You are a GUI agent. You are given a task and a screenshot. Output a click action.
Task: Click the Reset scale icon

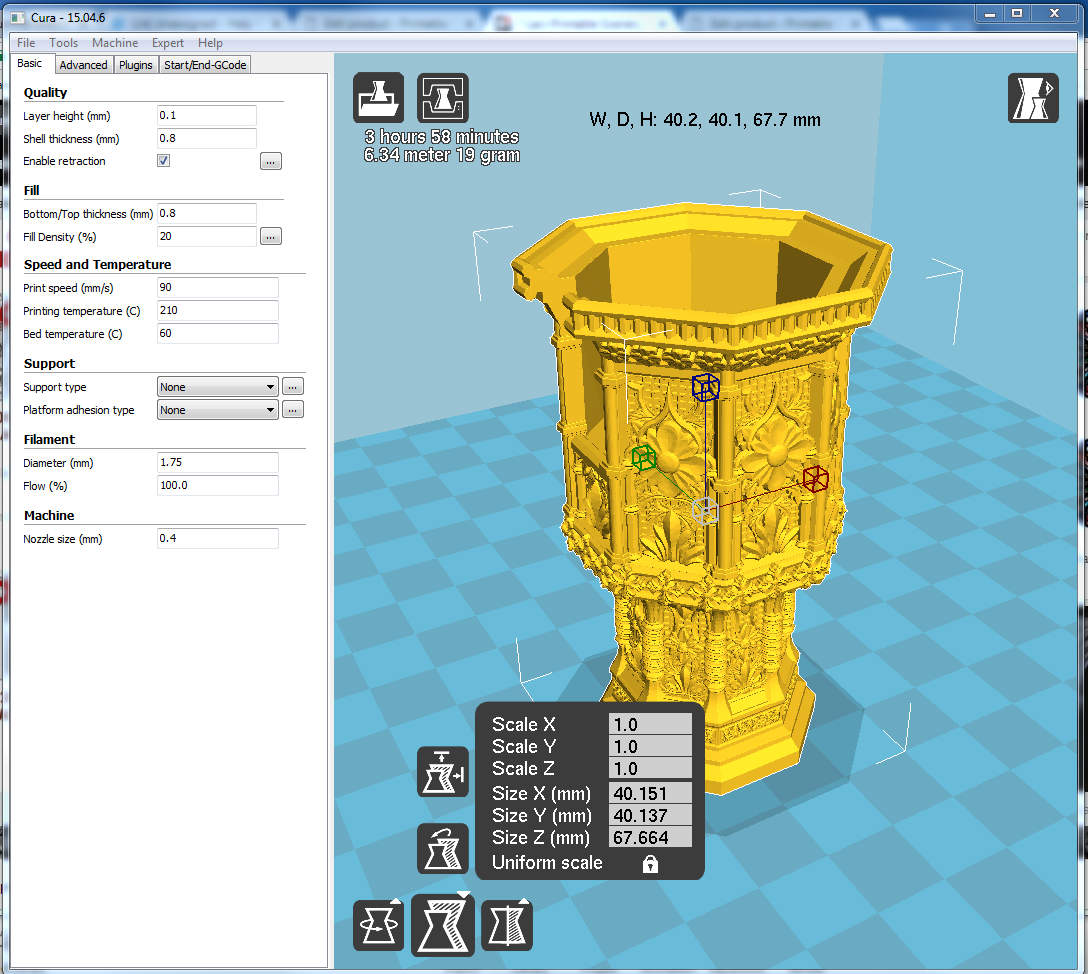pos(442,849)
